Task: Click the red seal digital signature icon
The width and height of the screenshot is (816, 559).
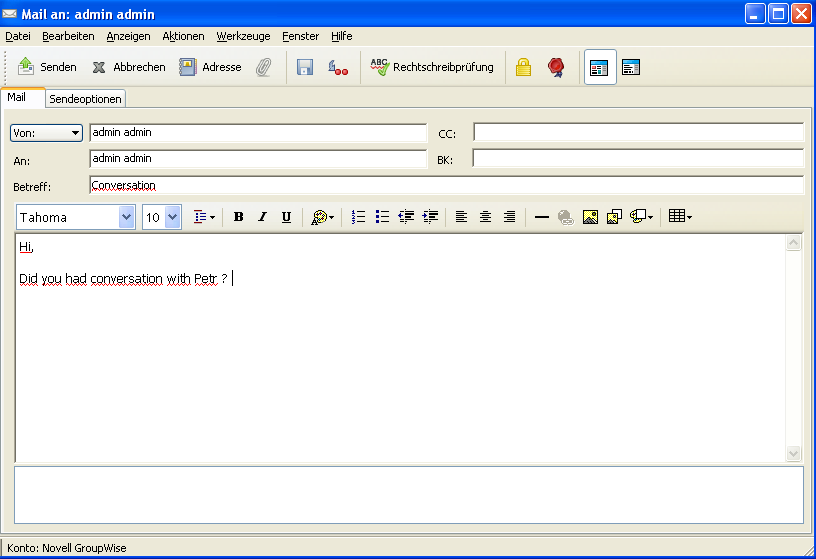Action: [x=556, y=67]
